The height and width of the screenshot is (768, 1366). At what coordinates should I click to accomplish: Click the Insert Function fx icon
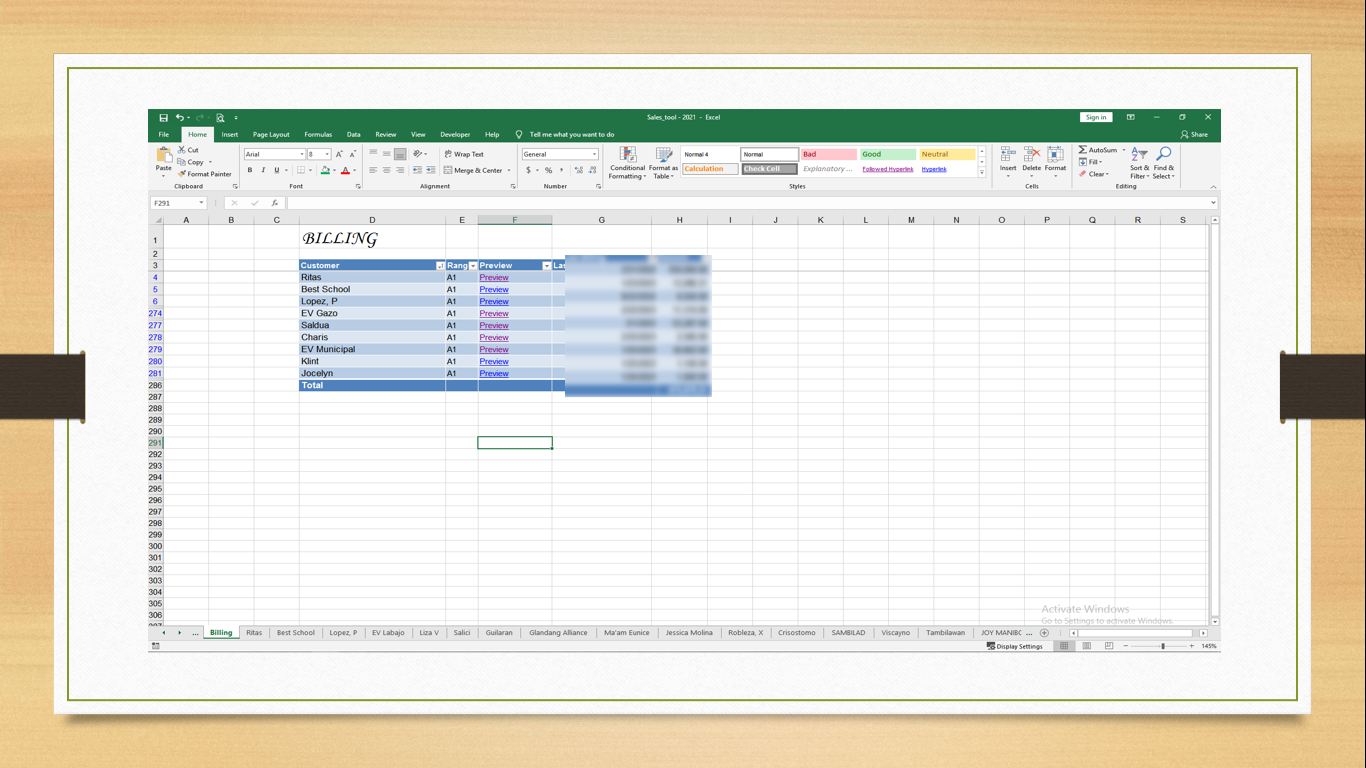(275, 203)
